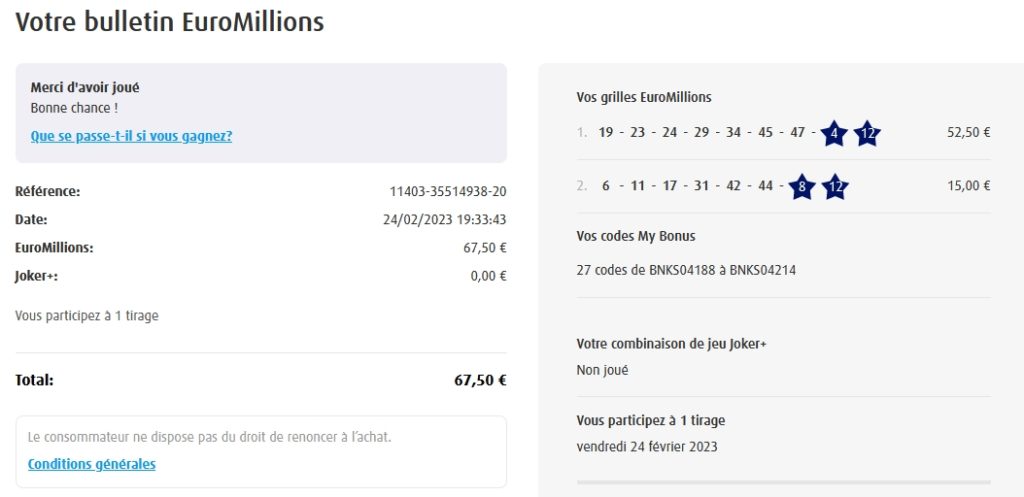
Task: Select the second grid's number sequence 6-11-17
Action: [x=640, y=185]
